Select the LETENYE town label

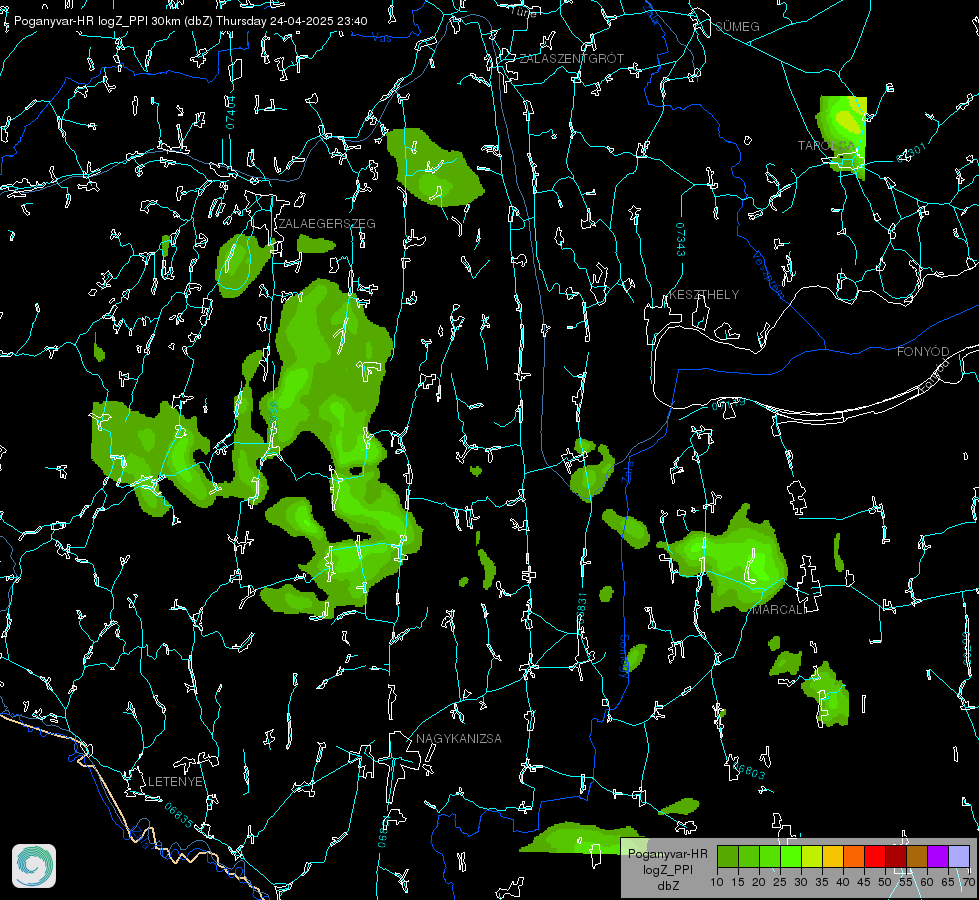(x=175, y=782)
